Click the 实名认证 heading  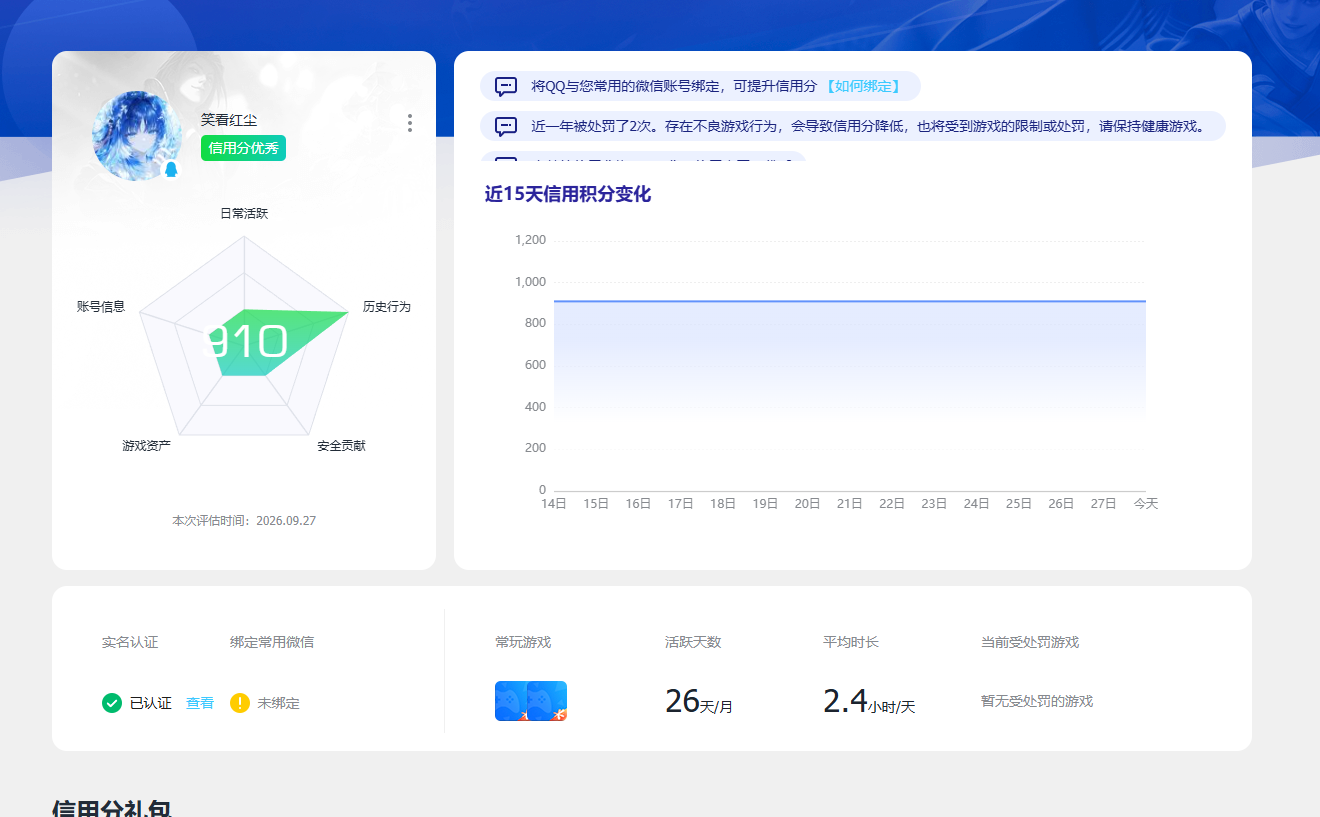point(130,642)
